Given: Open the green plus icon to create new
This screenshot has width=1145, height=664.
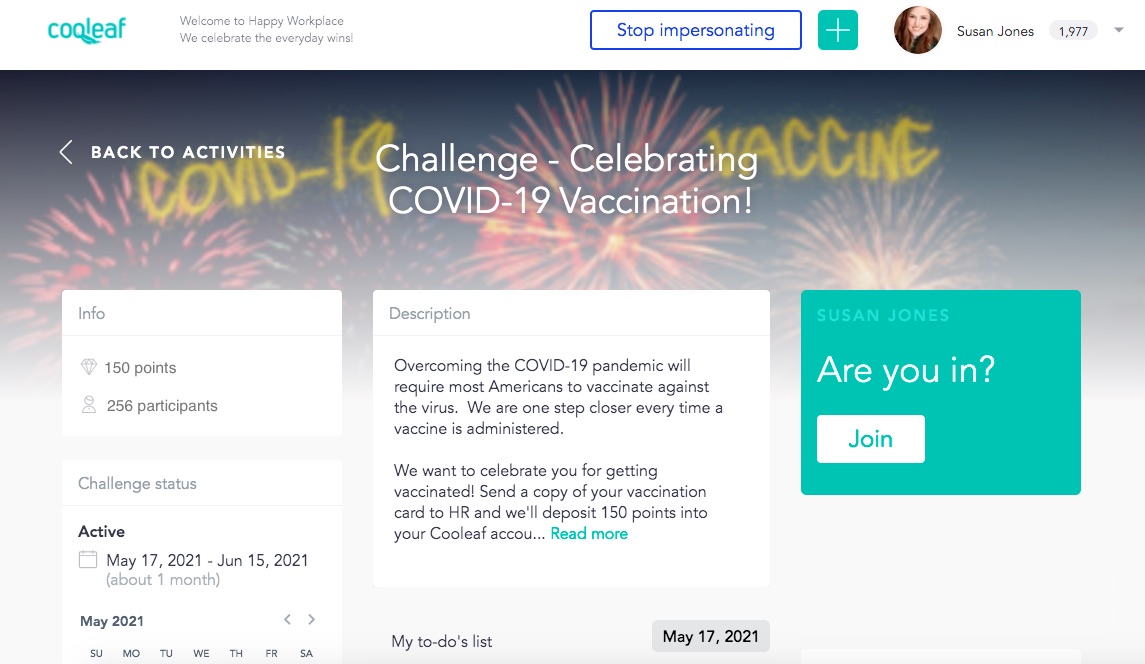Looking at the screenshot, I should pyautogui.click(x=837, y=29).
